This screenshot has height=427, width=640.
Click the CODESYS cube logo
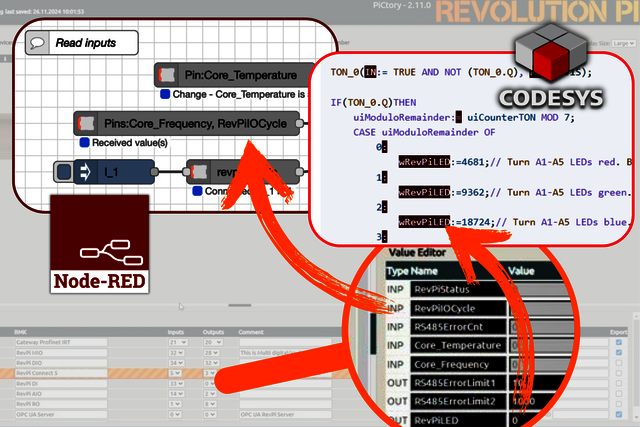click(551, 53)
